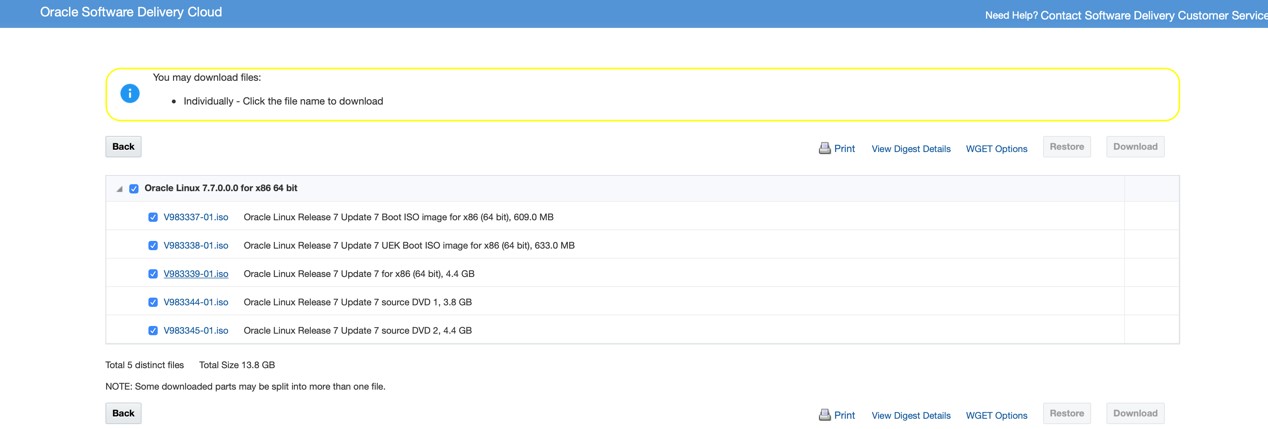The width and height of the screenshot is (1268, 429).
Task: Open top View Digest Details link
Action: [911, 149]
